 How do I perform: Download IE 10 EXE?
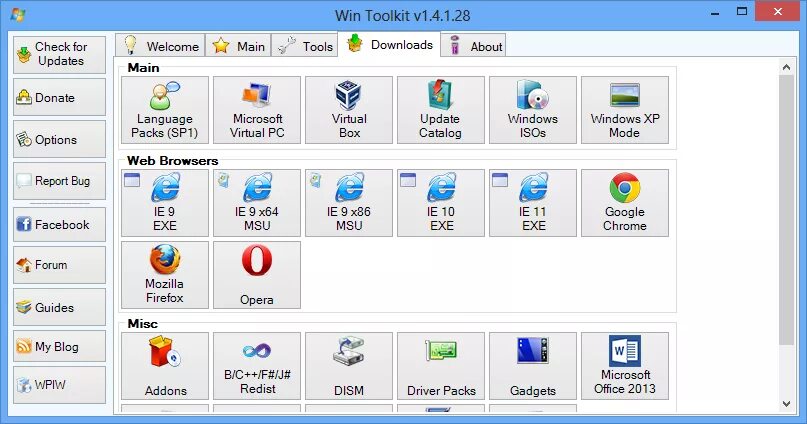pos(441,203)
